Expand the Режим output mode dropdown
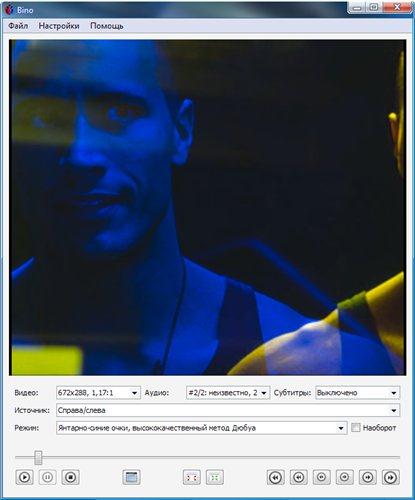The height and width of the screenshot is (500, 415). 202,428
